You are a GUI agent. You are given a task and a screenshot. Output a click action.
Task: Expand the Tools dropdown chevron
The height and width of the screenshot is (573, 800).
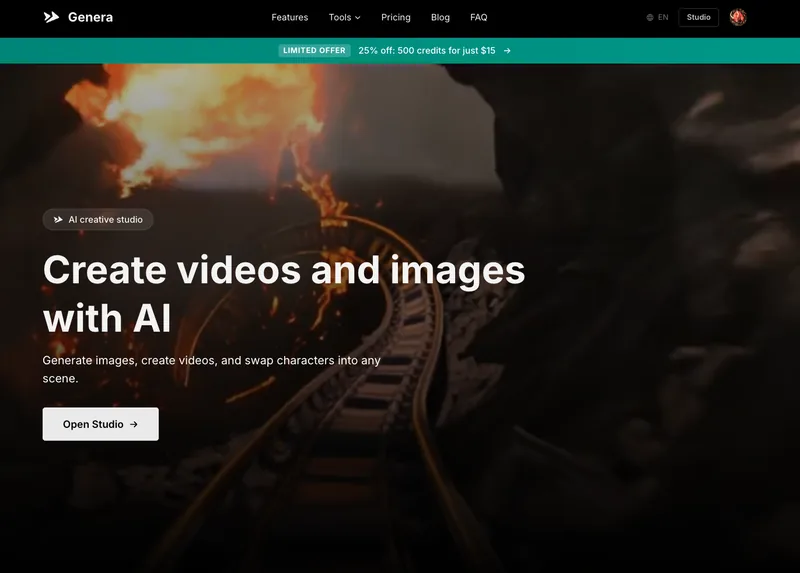(x=358, y=18)
